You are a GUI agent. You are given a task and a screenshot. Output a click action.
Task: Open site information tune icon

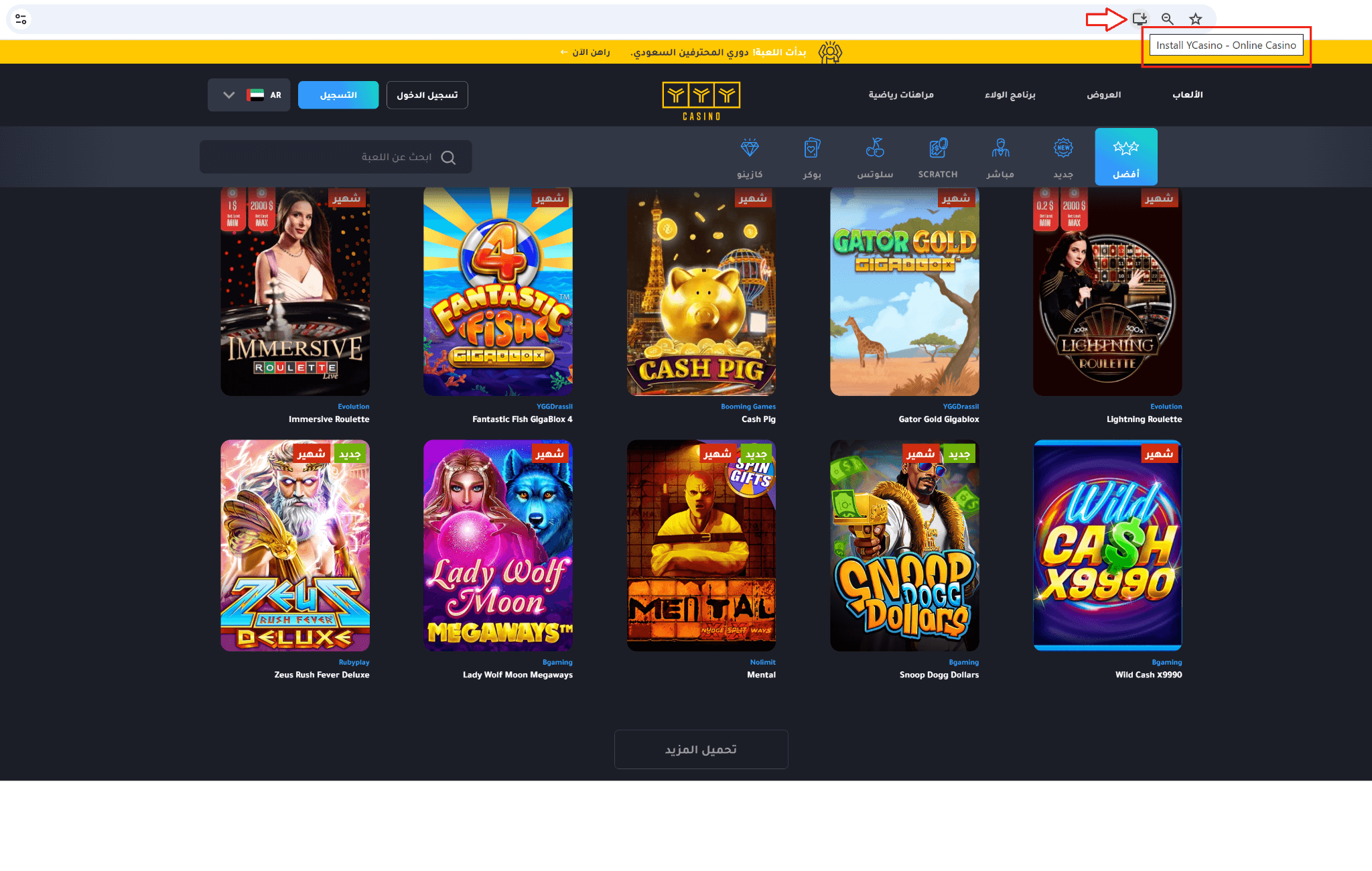21,19
